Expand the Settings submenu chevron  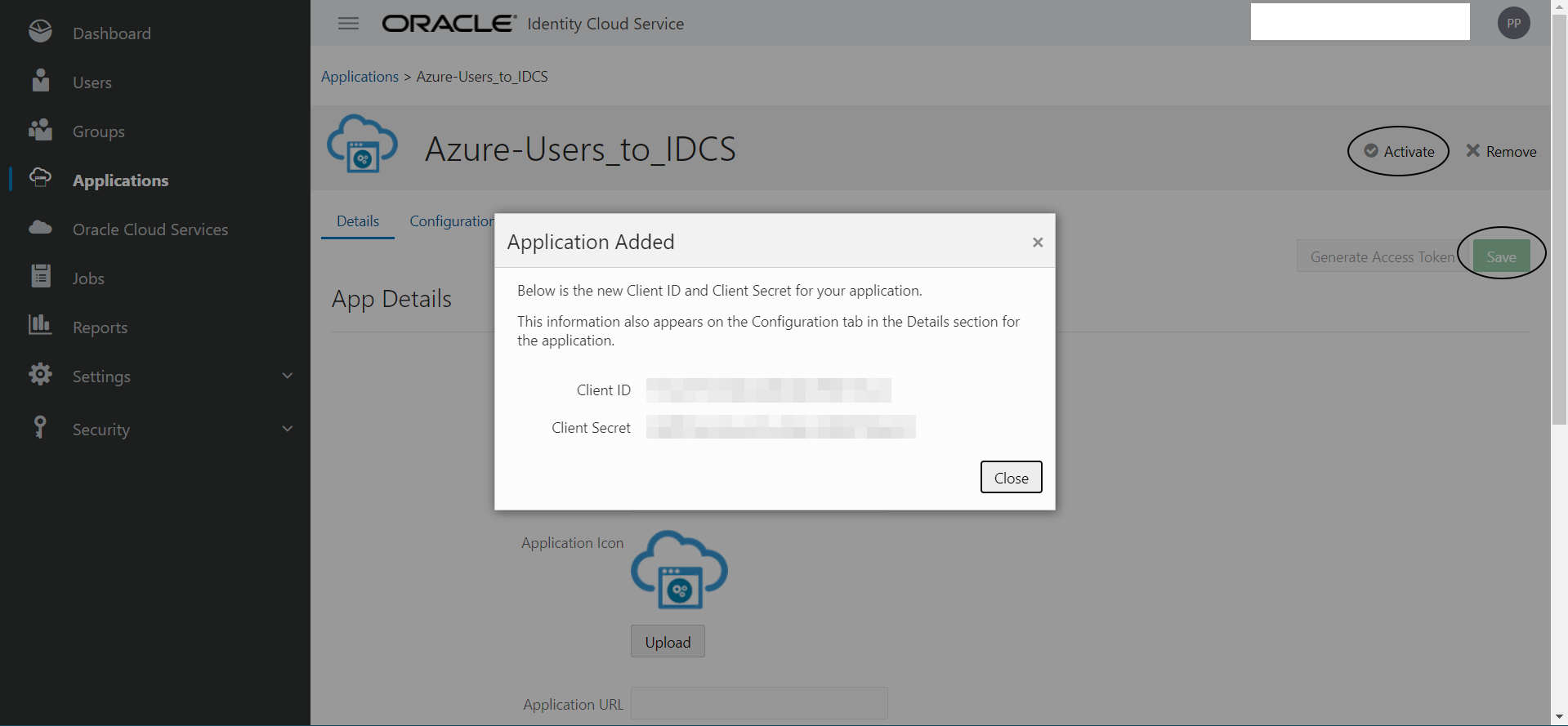point(287,376)
